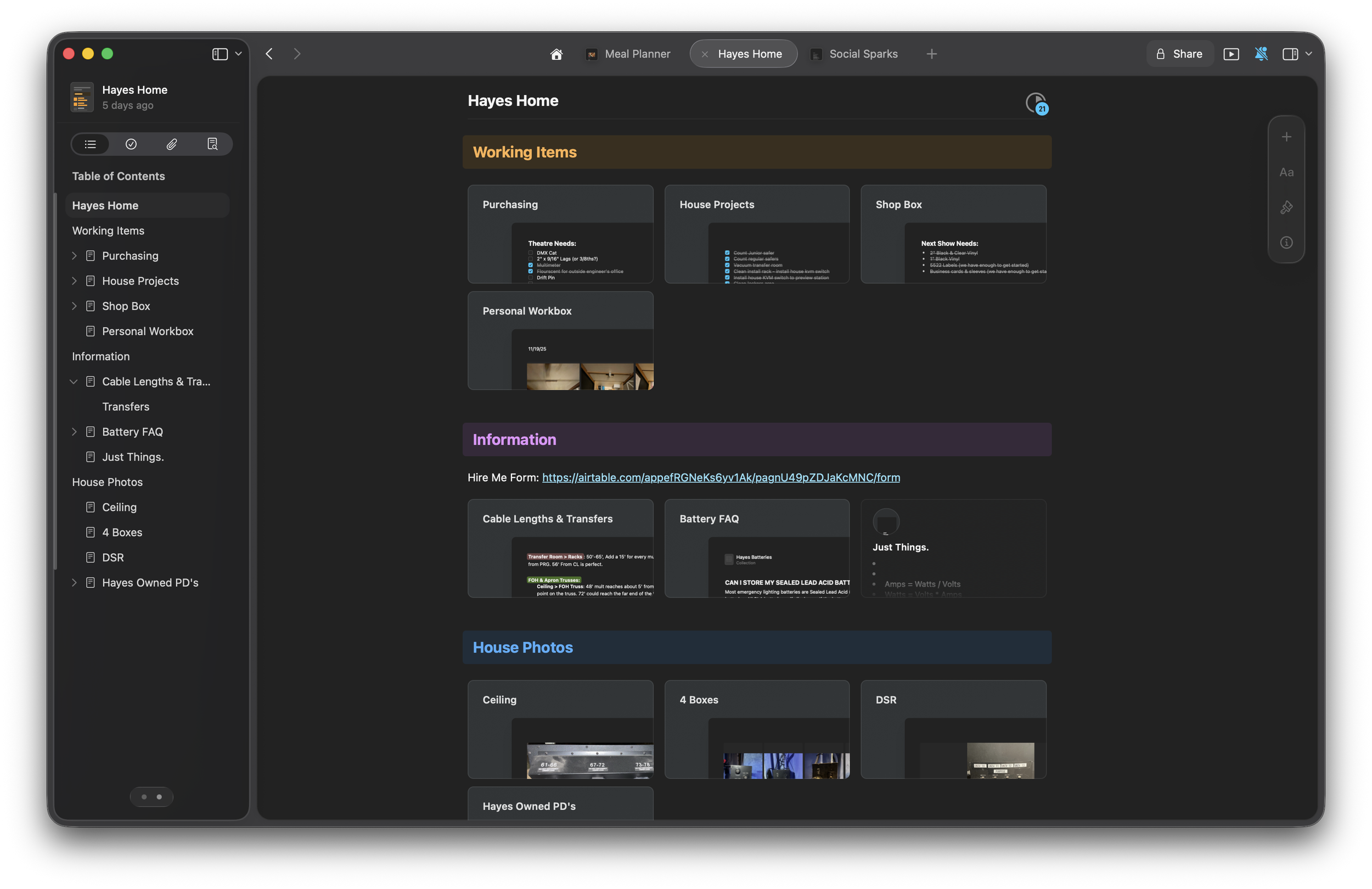This screenshot has height=889, width=1372.
Task: Open Just Things. in sidebar
Action: pyautogui.click(x=133, y=457)
